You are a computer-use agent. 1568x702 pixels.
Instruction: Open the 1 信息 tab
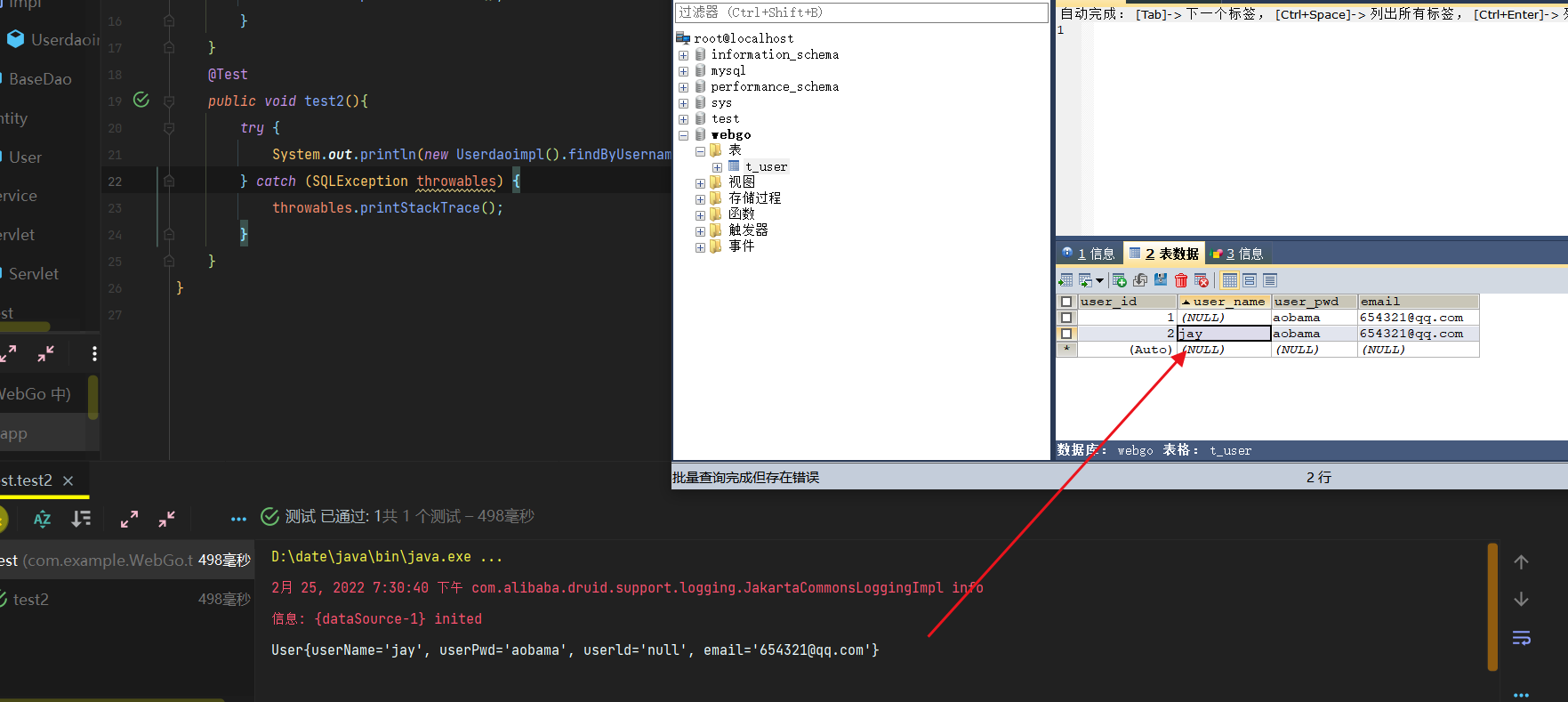pos(1090,254)
